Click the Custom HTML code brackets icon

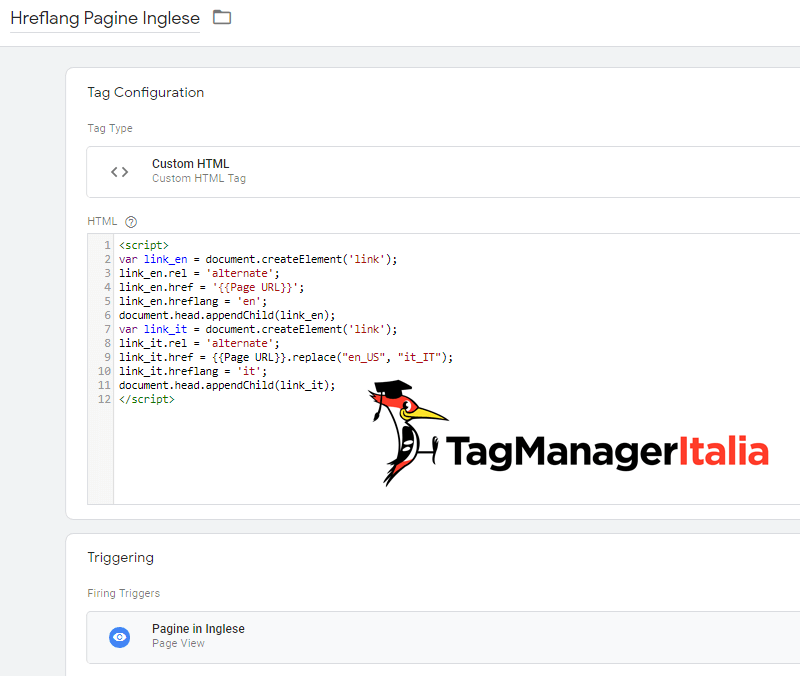[119, 172]
